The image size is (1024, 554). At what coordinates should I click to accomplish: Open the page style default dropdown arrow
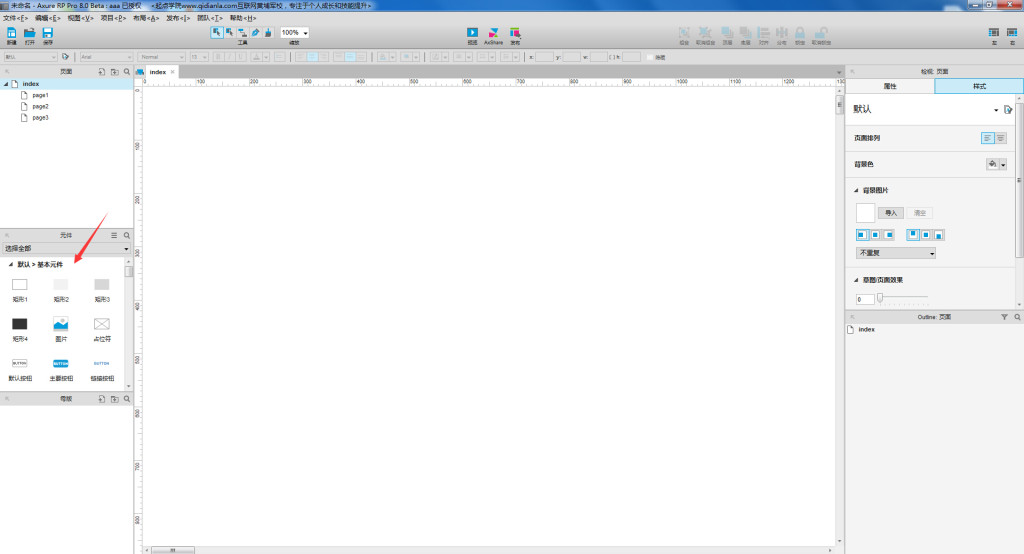[996, 110]
